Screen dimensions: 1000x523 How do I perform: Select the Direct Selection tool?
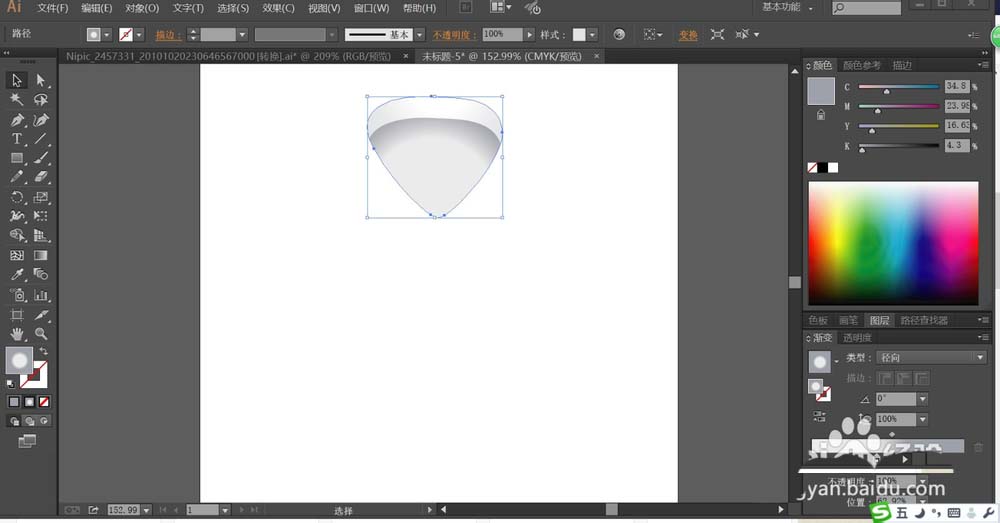coord(41,80)
